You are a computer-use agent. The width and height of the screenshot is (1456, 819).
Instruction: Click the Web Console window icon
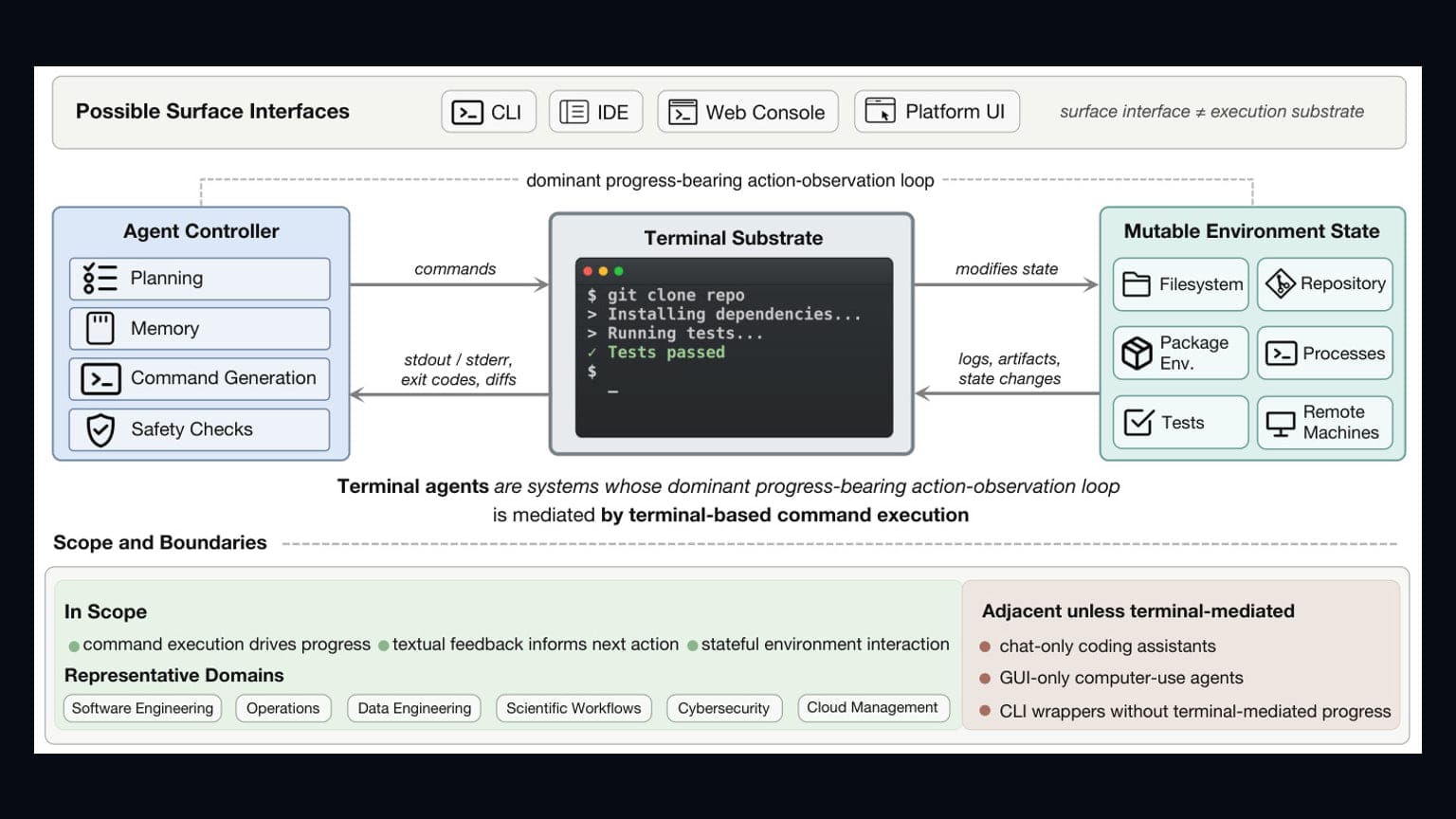682,112
